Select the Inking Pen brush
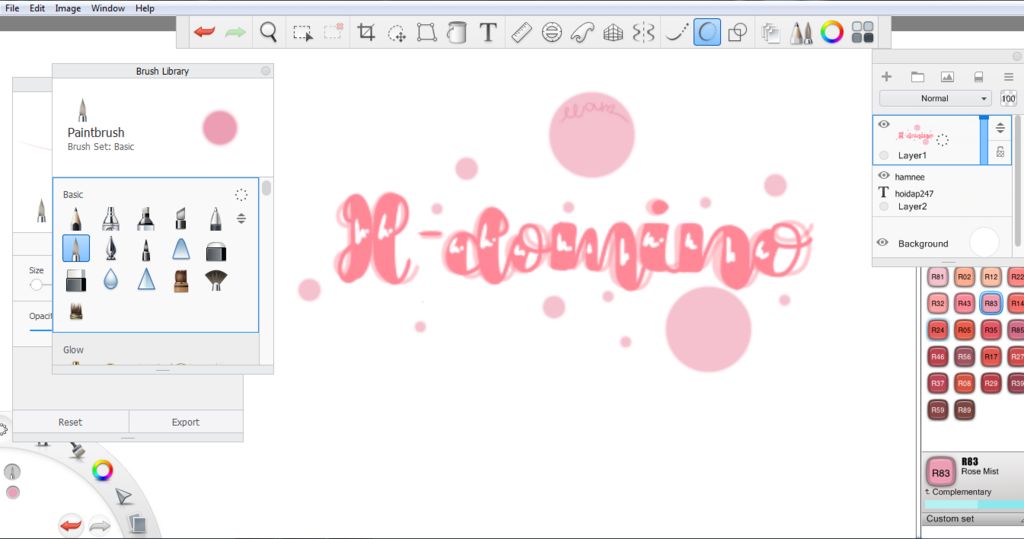Viewport: 1024px width, 539px height. [111, 249]
